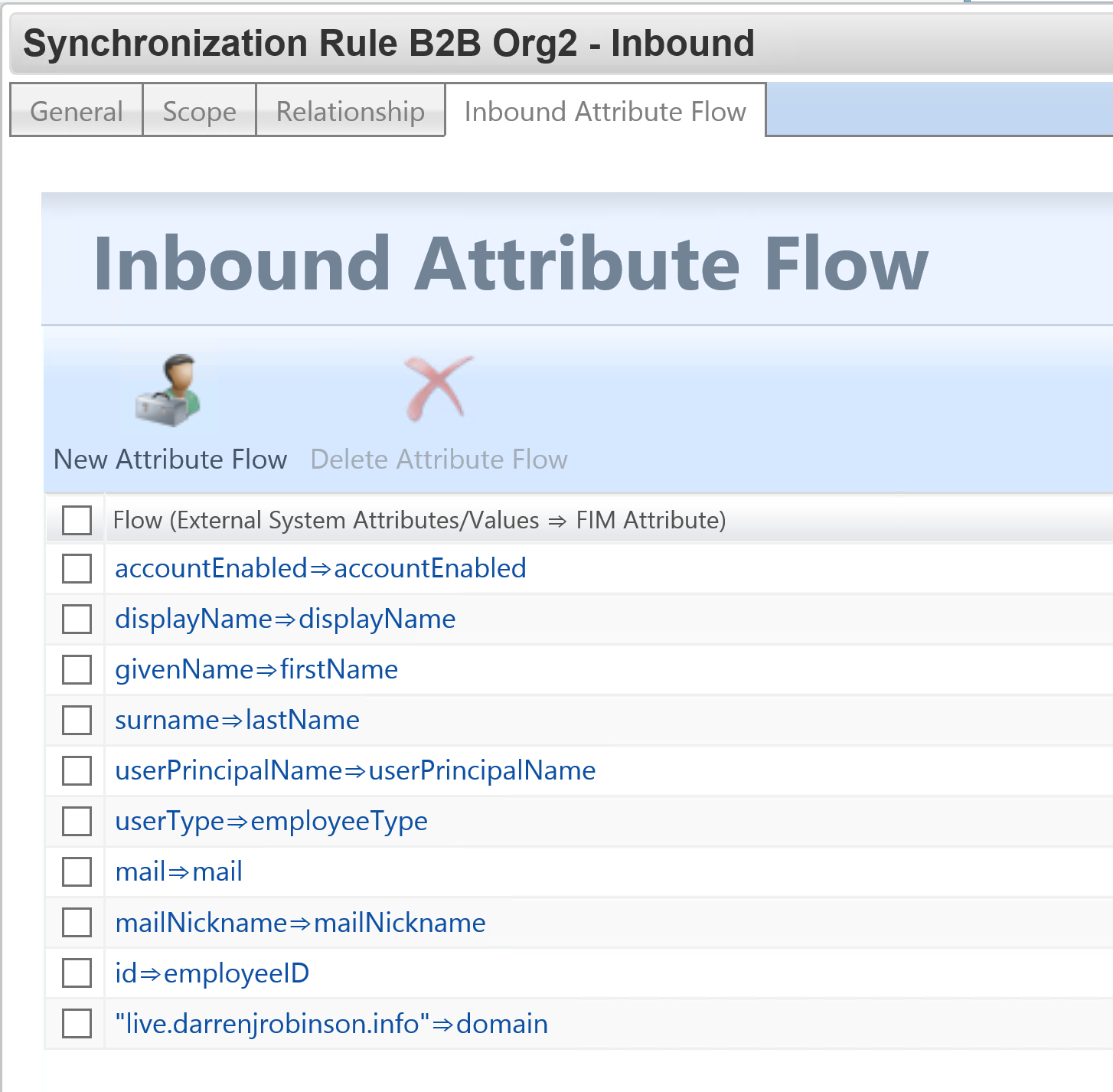Toggle the select-all checkbox in the Flow header
Image resolution: width=1113 pixels, height=1092 pixels.
click(77, 520)
